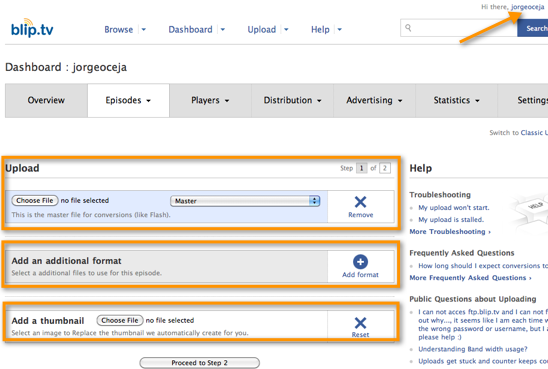Click Upload in the top navigation

262,30
